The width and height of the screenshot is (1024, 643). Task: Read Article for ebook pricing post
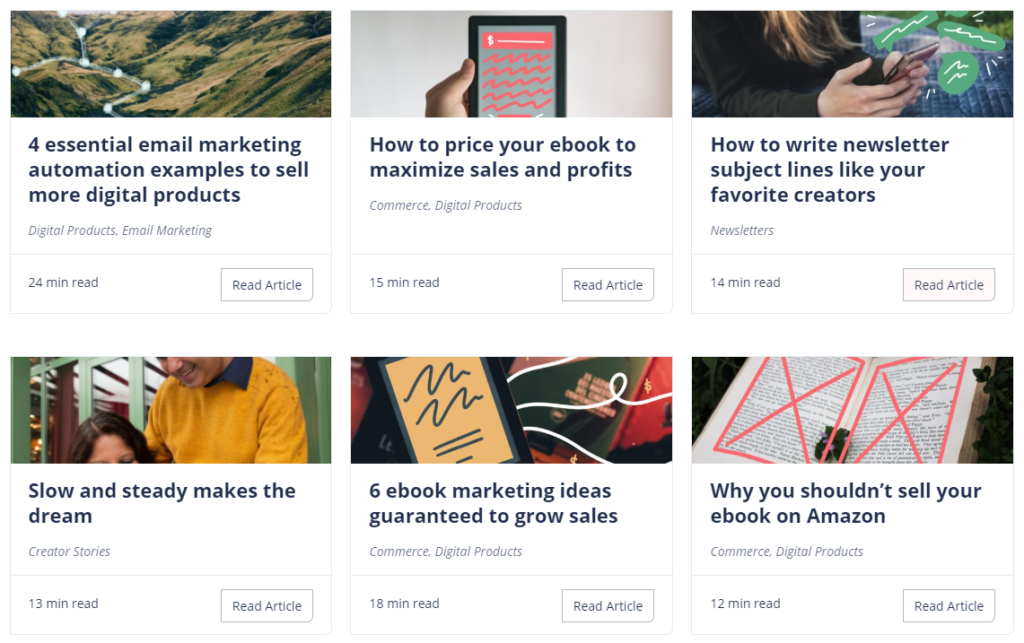(607, 285)
